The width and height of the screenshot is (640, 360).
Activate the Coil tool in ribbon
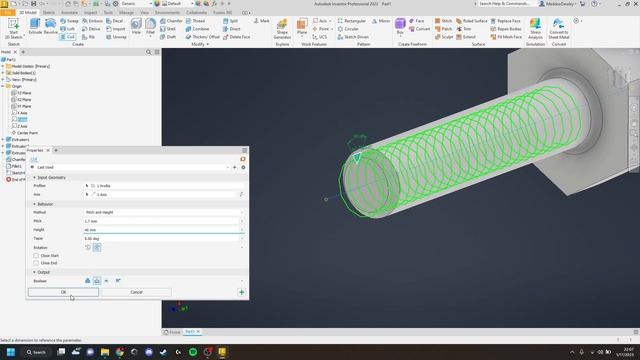[68, 37]
